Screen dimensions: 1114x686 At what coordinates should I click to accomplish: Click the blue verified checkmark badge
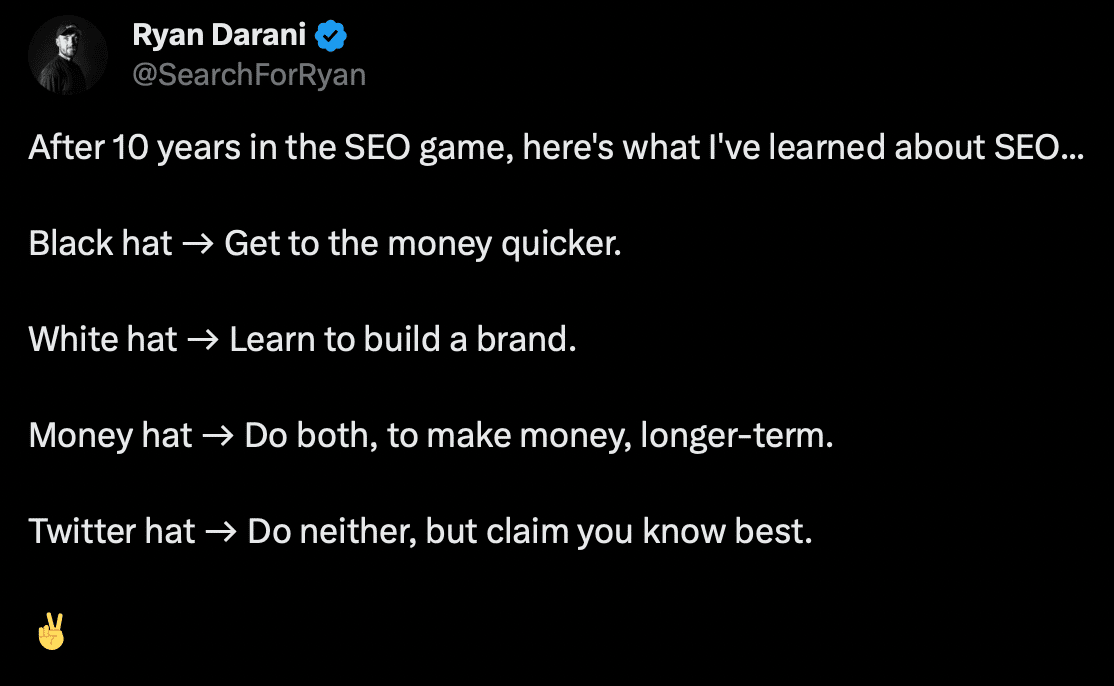click(x=331, y=36)
